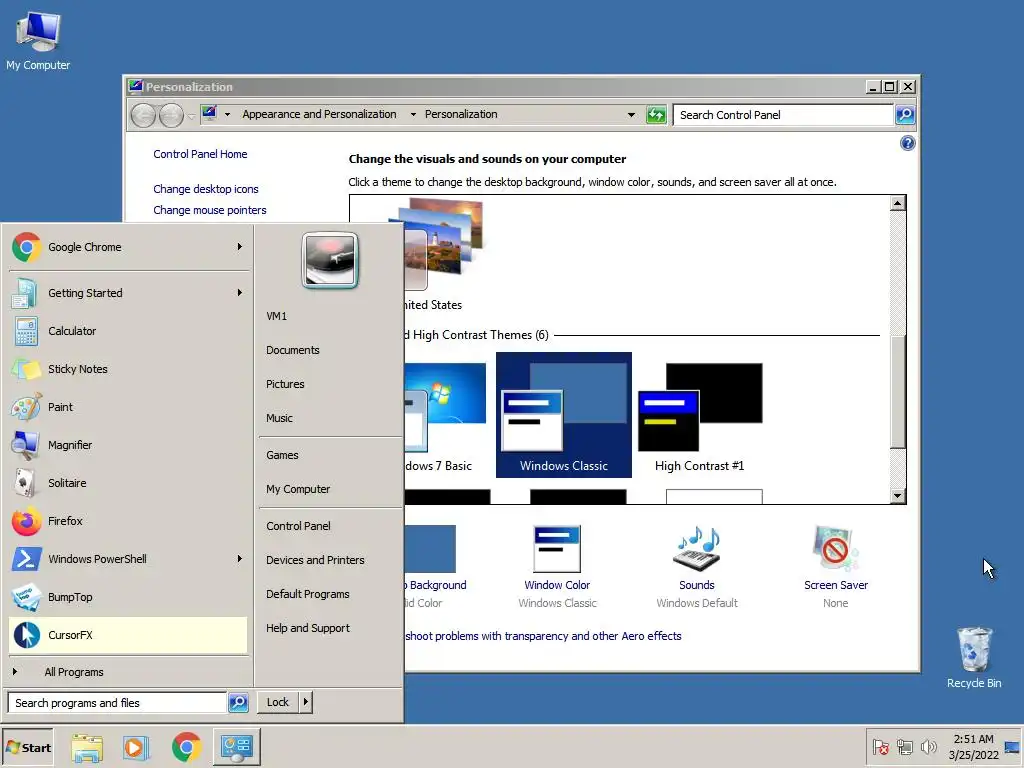
Task: Click the search magnifier in Start menu
Action: (x=238, y=703)
